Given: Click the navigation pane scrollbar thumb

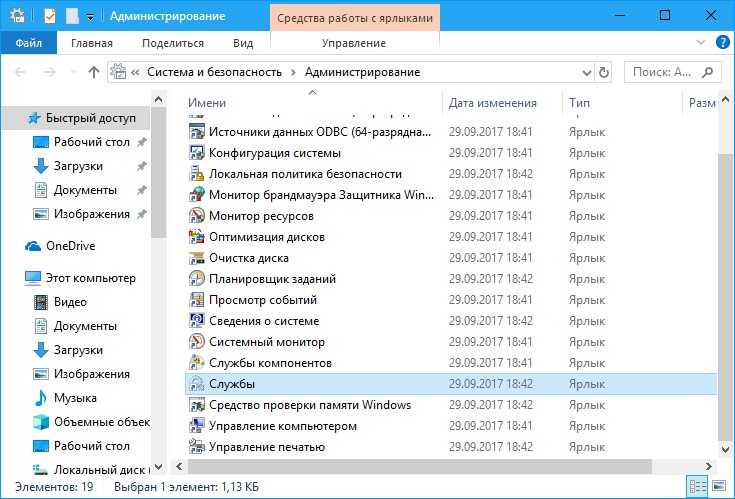Looking at the screenshot, I should (158, 172).
